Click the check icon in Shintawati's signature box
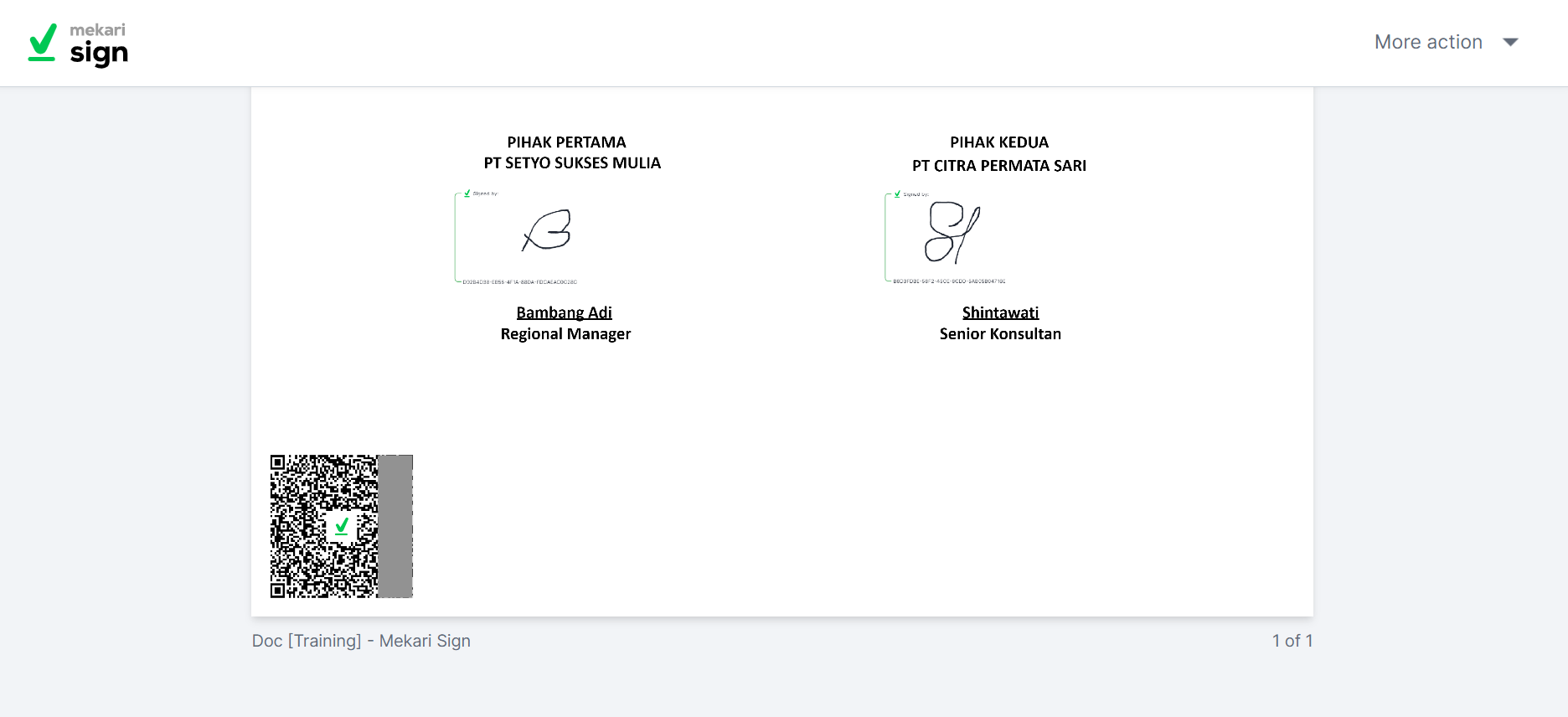1568x717 pixels. coord(897,193)
